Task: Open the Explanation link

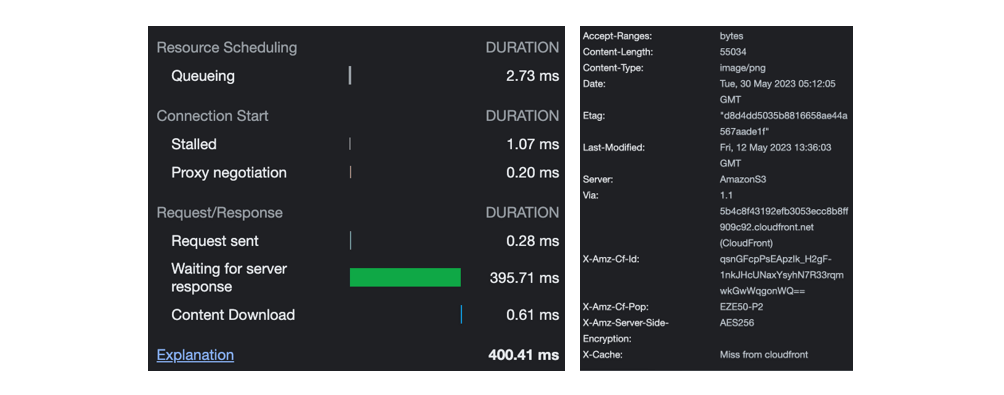Action: pyautogui.click(x=195, y=355)
